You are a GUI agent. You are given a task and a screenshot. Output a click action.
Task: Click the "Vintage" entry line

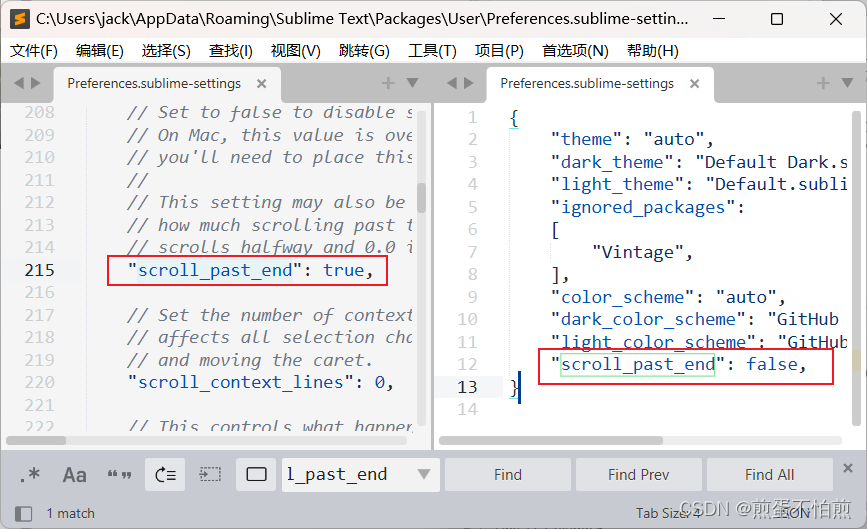(642, 252)
